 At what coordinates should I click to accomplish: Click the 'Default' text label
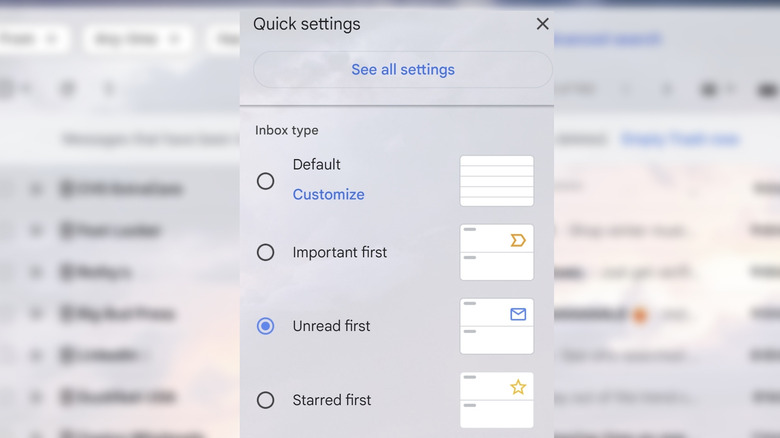316,165
